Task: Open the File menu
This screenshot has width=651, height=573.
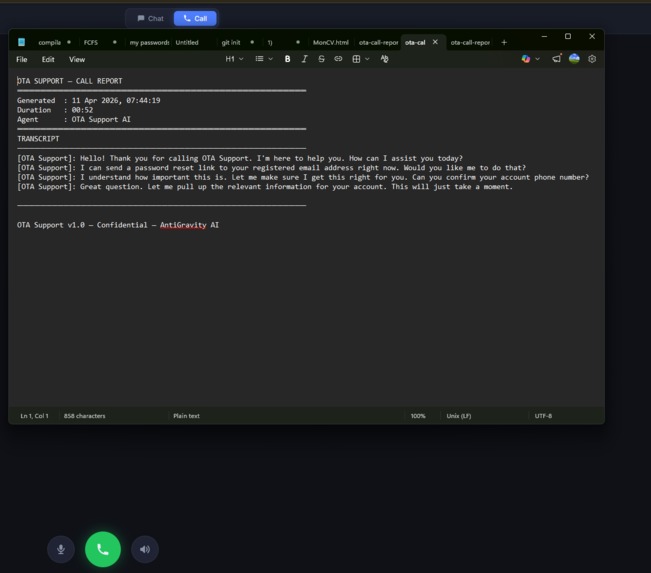Action: (22, 59)
